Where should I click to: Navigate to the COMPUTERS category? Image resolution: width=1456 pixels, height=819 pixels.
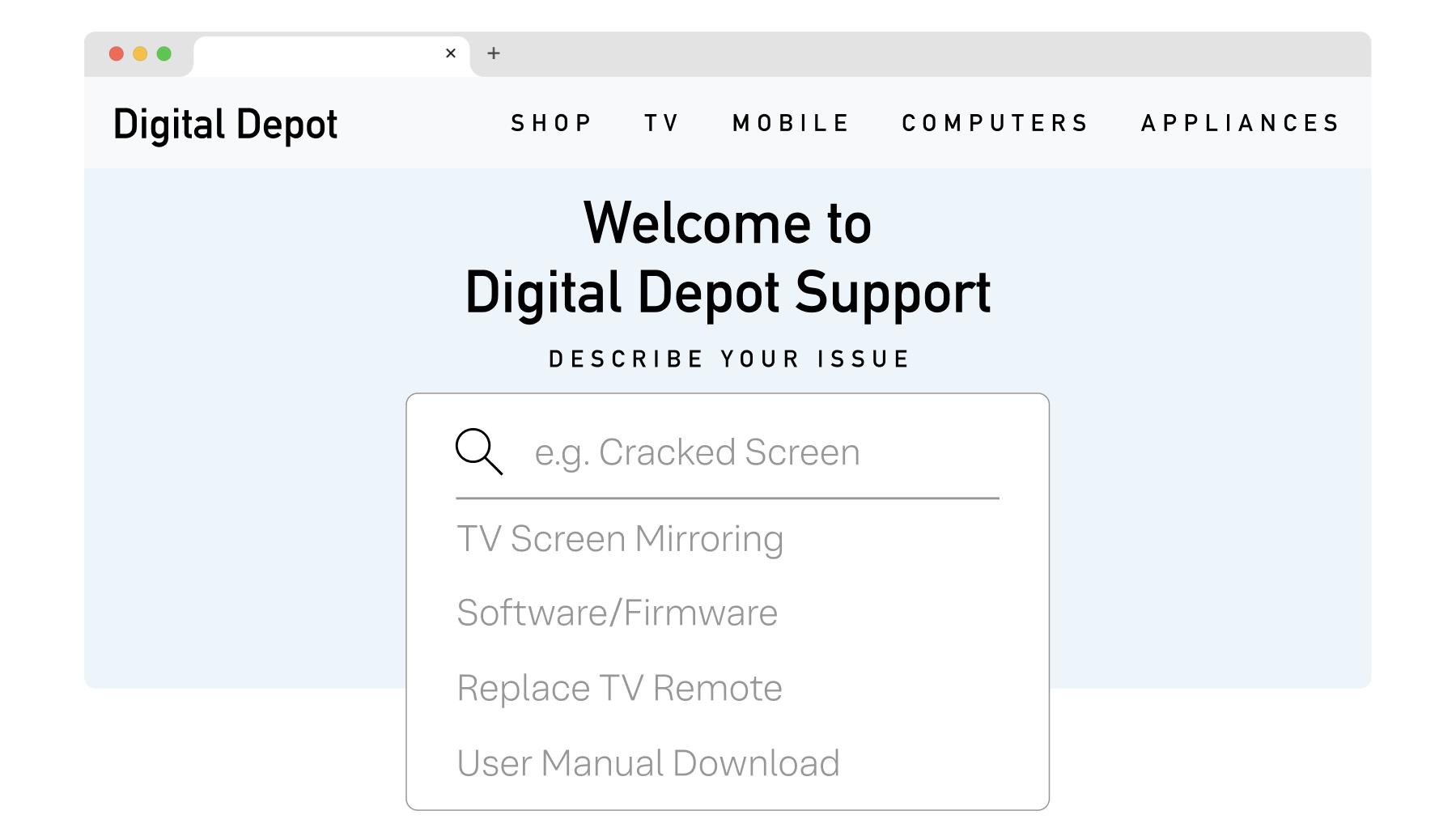click(x=995, y=123)
